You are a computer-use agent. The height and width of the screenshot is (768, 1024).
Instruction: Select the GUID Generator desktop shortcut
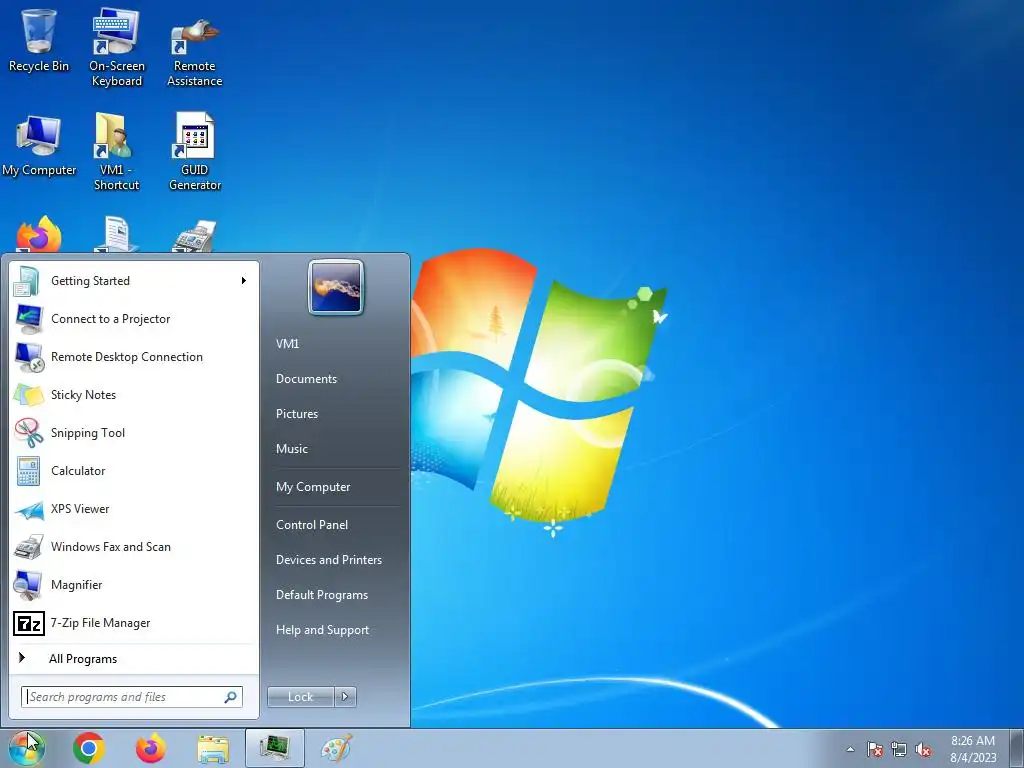pyautogui.click(x=194, y=152)
